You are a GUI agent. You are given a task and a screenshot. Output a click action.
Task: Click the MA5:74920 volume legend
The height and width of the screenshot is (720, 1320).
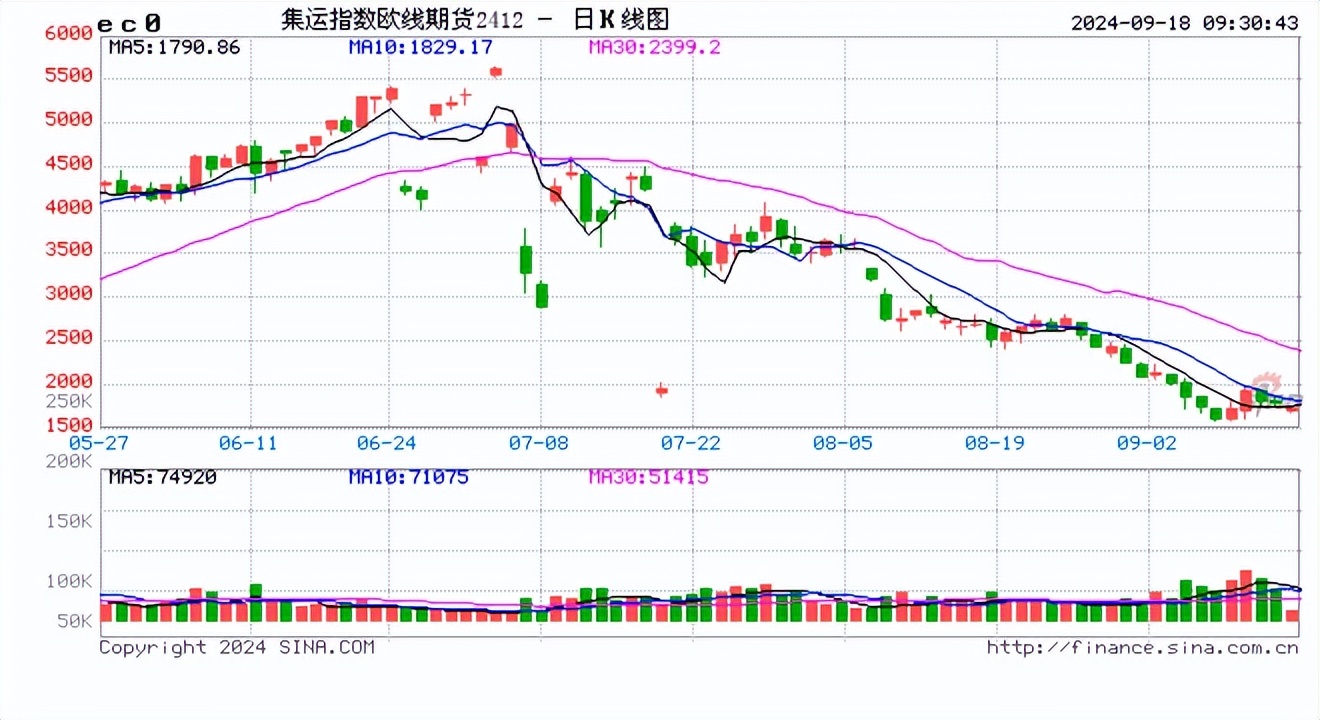pyautogui.click(x=162, y=477)
